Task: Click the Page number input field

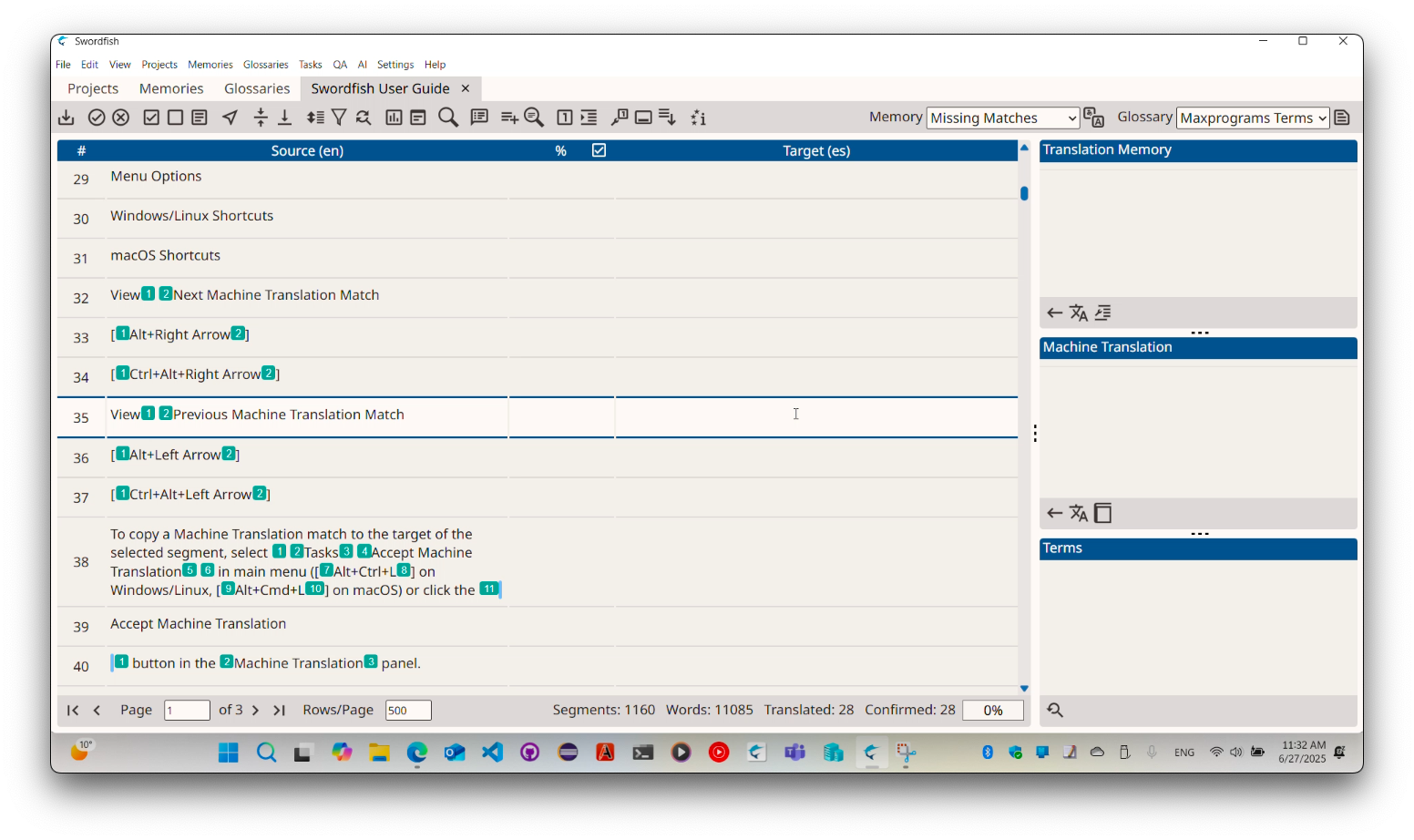Action: [188, 711]
